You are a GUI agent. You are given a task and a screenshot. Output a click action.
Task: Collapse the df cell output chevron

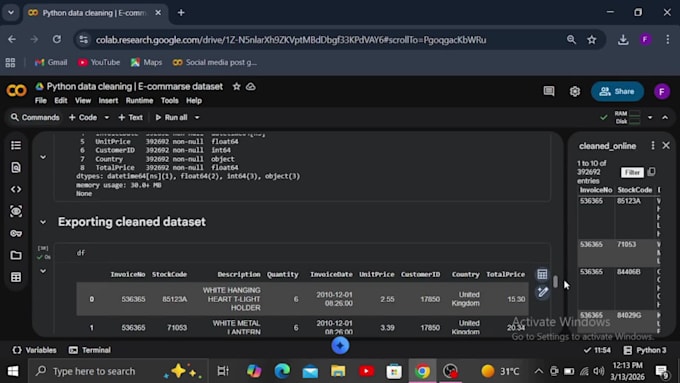point(43,271)
